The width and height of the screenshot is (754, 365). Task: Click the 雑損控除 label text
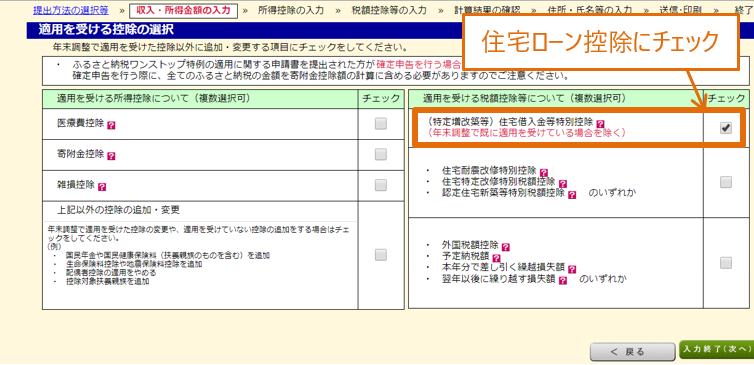coord(75,185)
